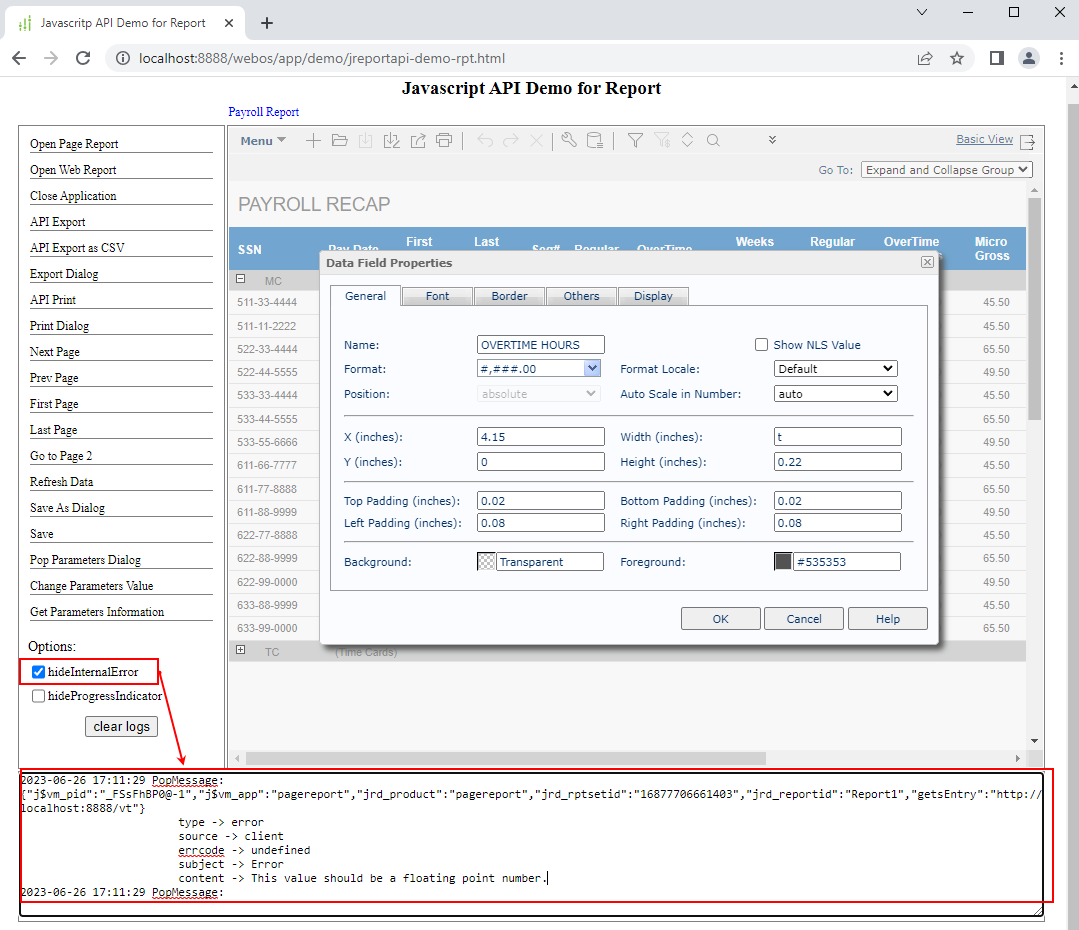This screenshot has width=1079, height=930.
Task: Open the Format dropdown list
Action: point(592,369)
